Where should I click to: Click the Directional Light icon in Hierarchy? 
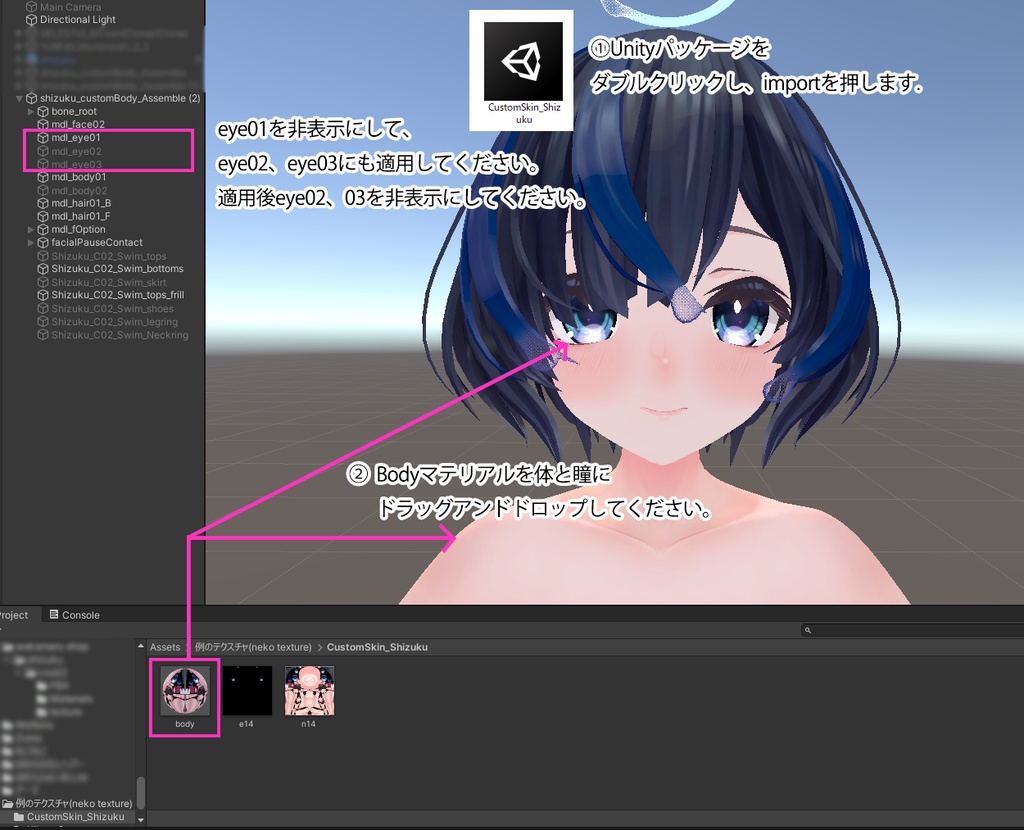pos(32,19)
